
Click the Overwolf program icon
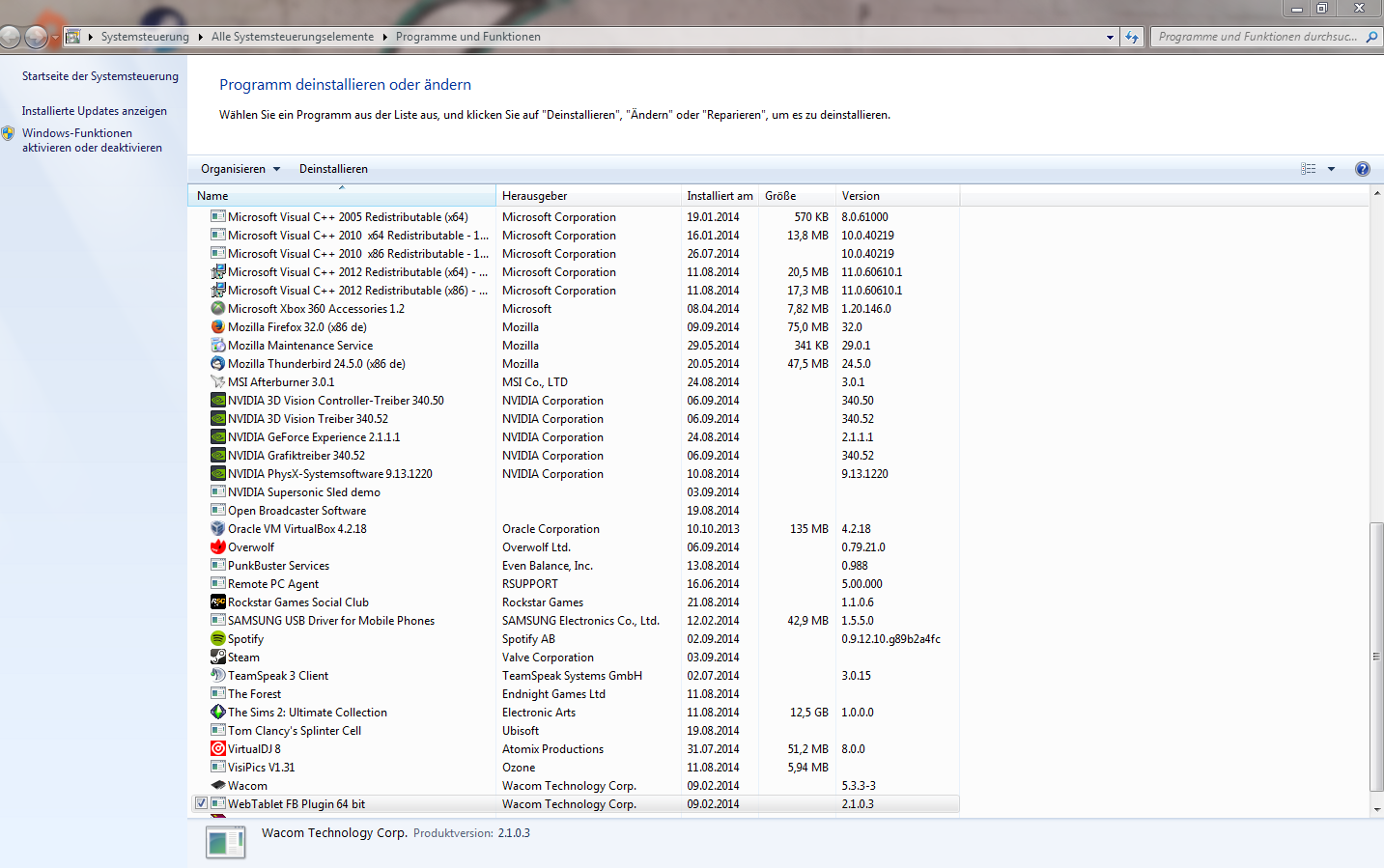click(x=218, y=546)
